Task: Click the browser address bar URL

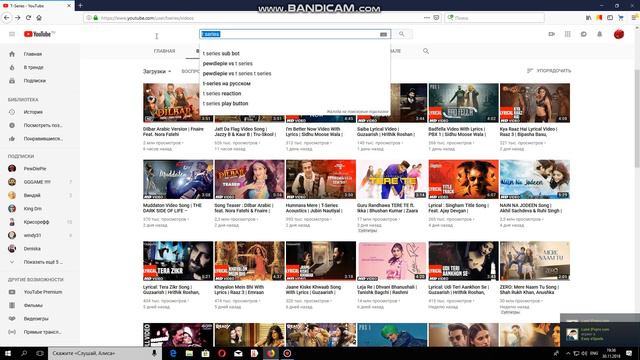Action: pyautogui.click(x=147, y=18)
